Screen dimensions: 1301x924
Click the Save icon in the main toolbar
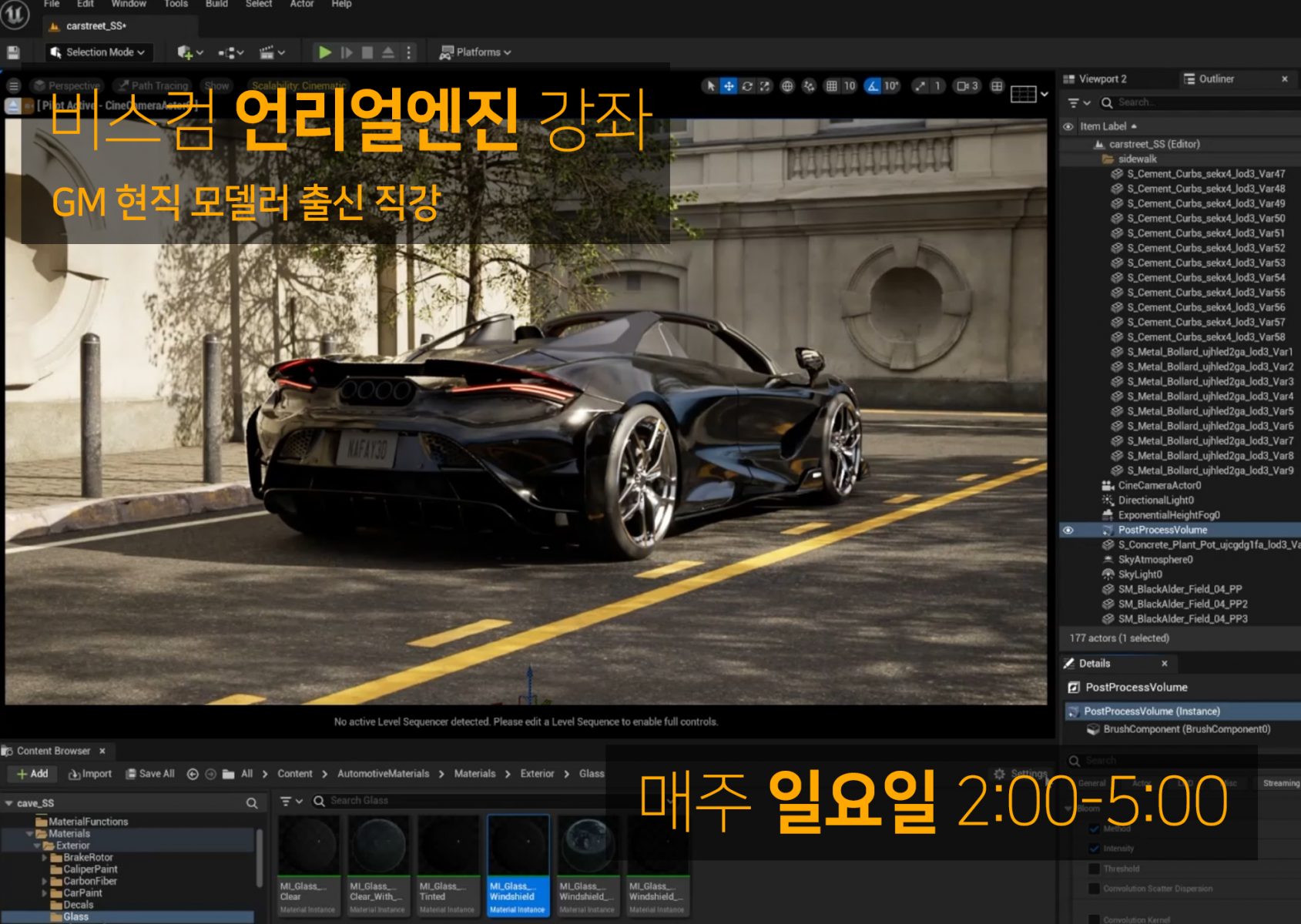point(13,52)
